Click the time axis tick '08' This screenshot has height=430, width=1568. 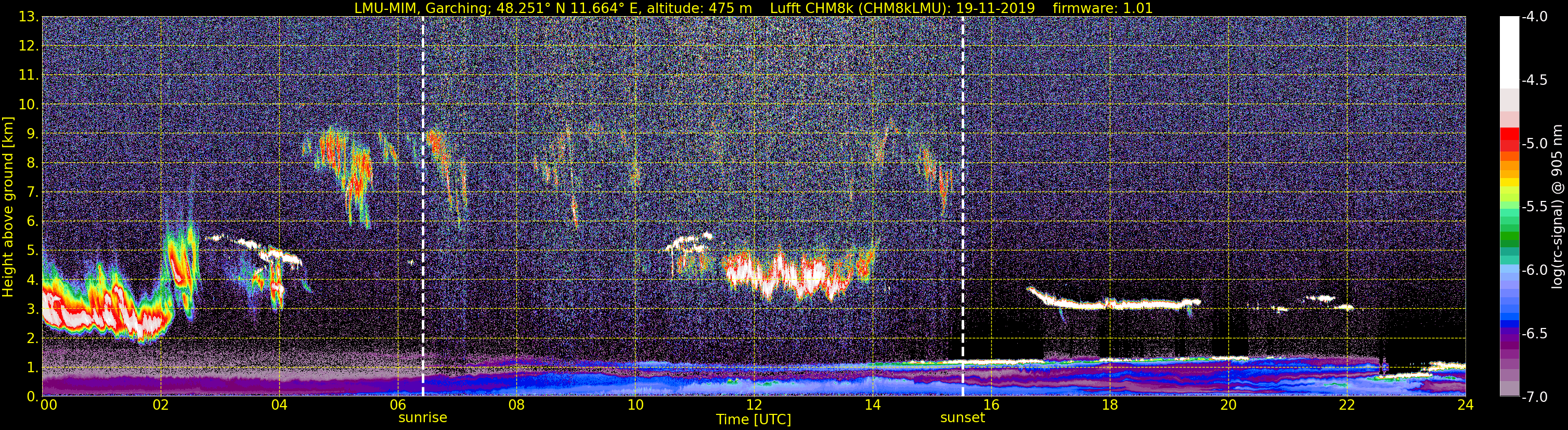pyautogui.click(x=516, y=405)
